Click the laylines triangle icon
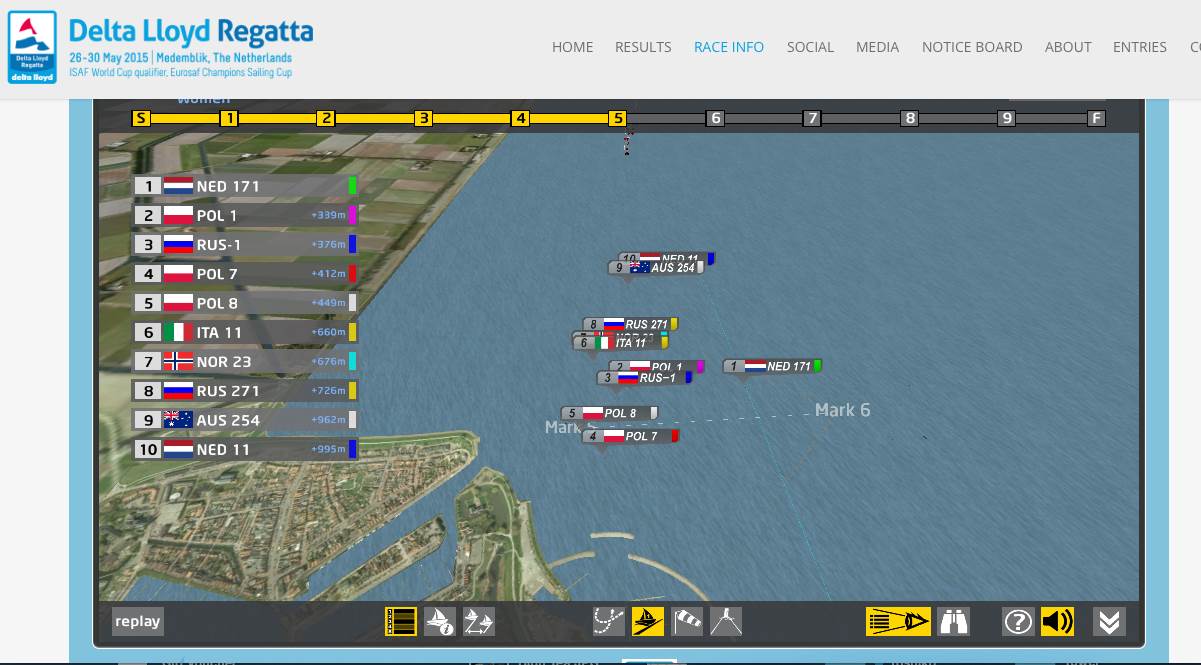1201x665 pixels. [x=726, y=621]
